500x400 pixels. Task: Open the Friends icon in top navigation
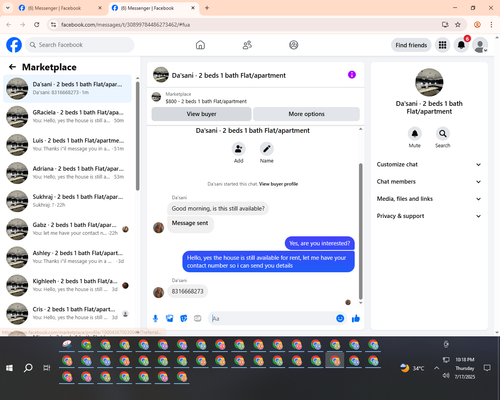[247, 45]
